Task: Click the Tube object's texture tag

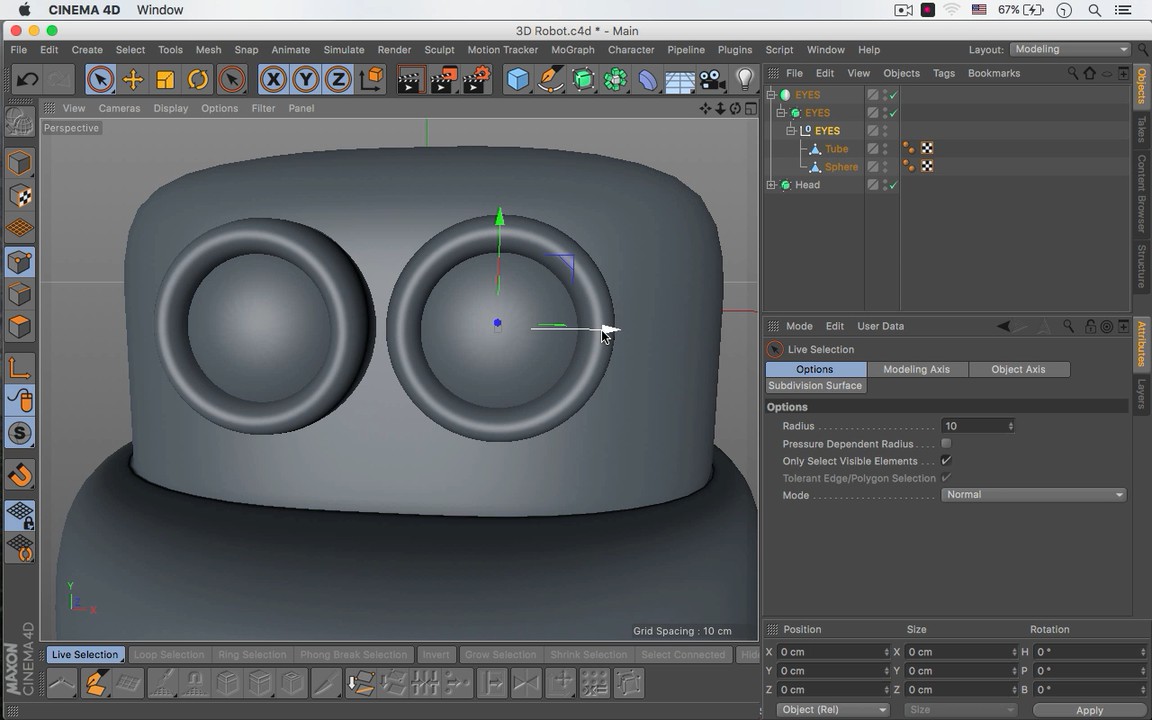Action: tap(927, 149)
